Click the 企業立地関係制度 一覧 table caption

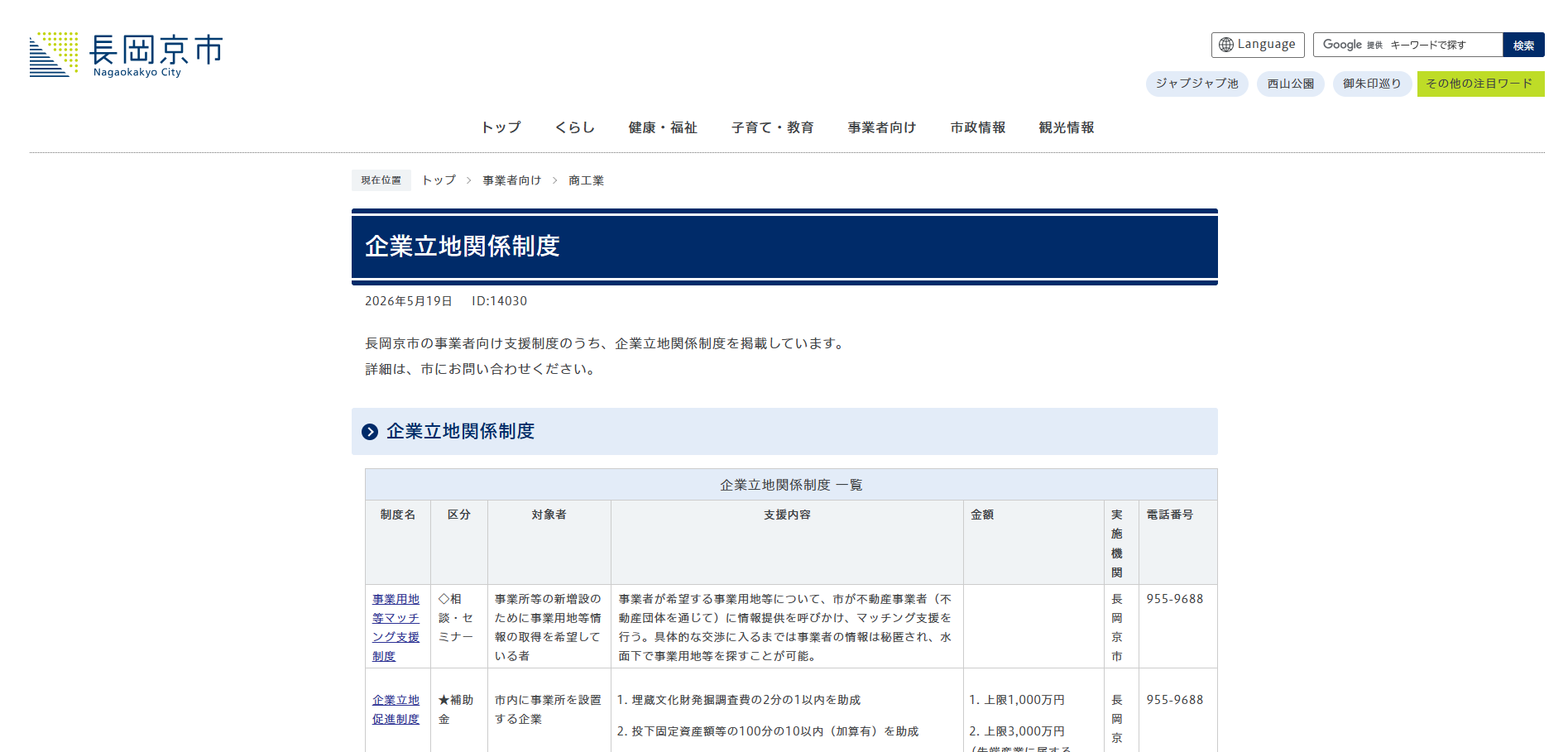(x=791, y=485)
